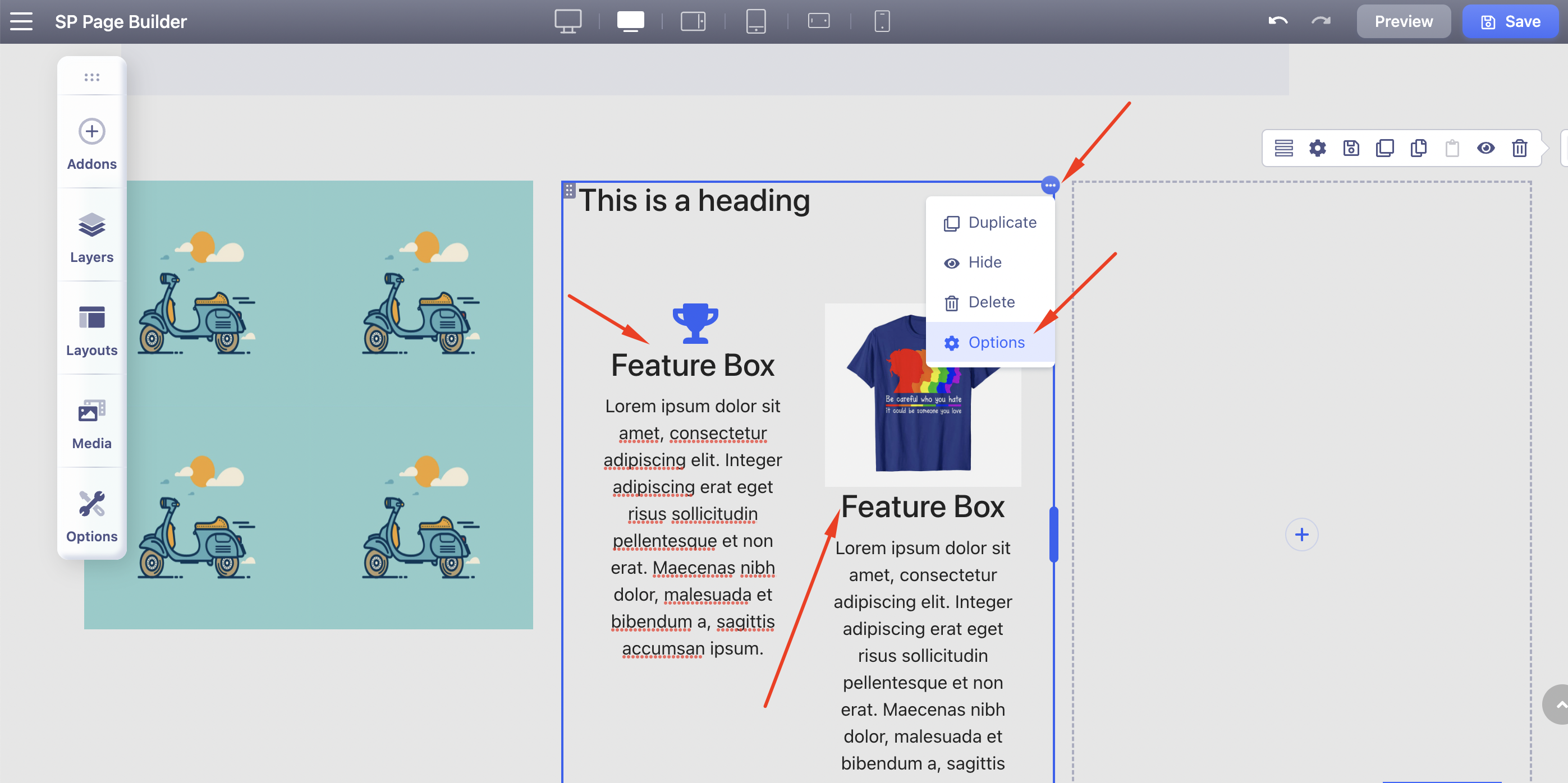Redo the last change

point(1321,21)
